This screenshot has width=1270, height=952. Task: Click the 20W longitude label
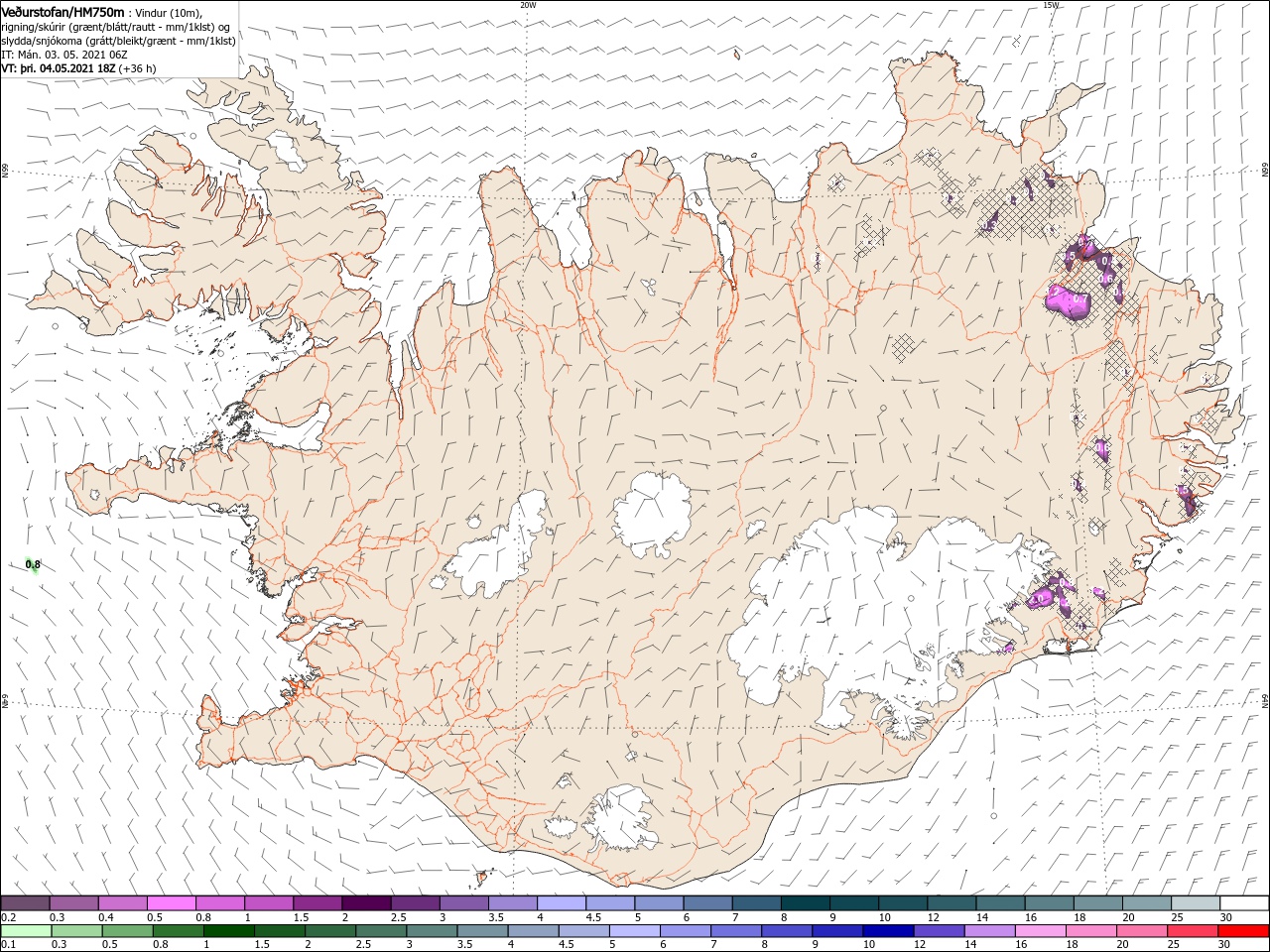pyautogui.click(x=528, y=5)
